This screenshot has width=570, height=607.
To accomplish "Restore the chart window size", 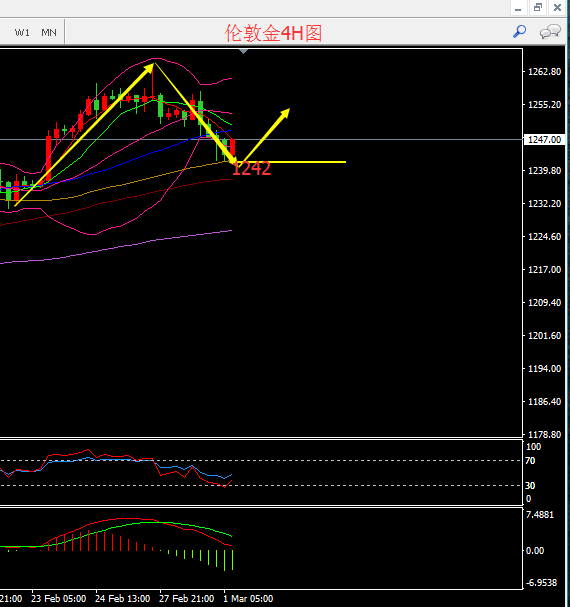I will [x=538, y=7].
